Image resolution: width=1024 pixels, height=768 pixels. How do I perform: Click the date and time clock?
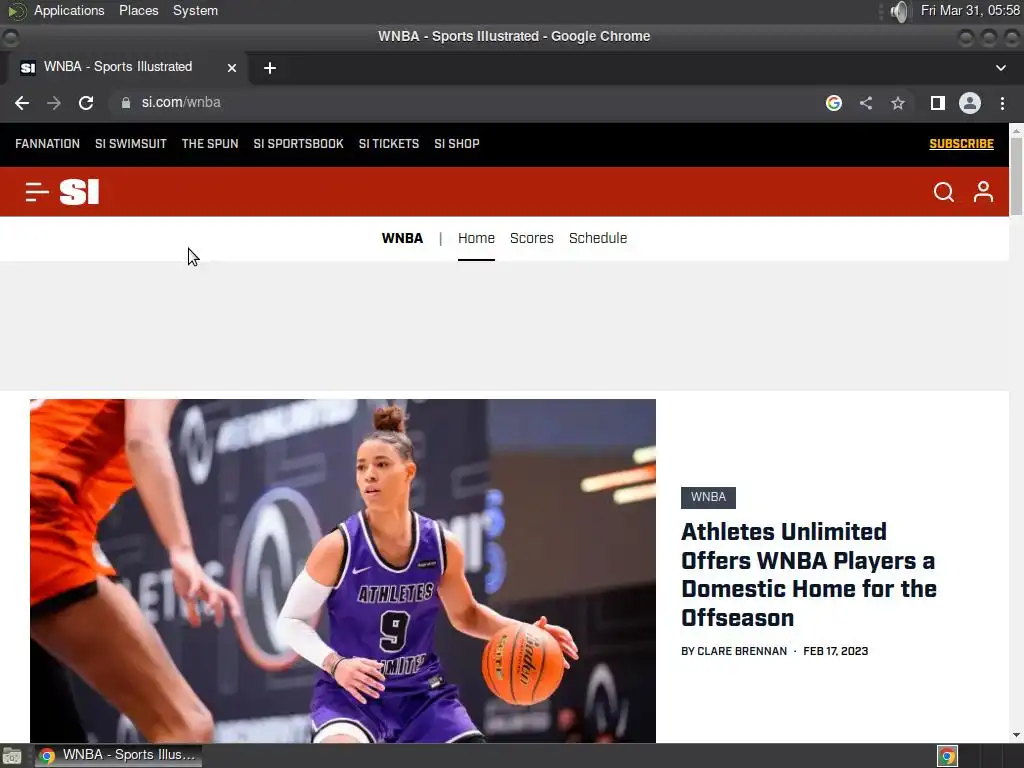coord(970,10)
